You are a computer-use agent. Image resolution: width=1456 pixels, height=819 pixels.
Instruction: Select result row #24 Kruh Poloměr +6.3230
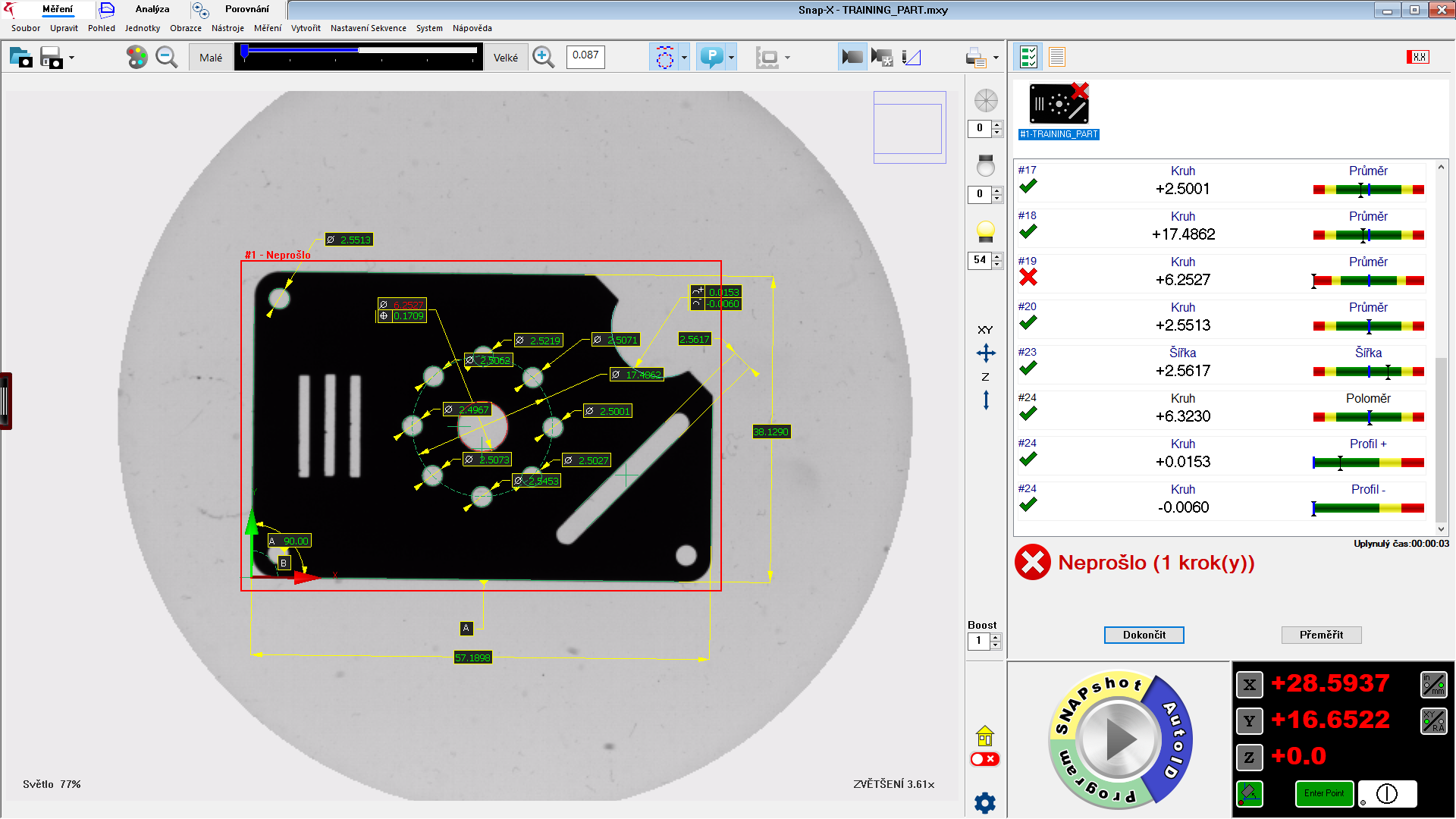pyautogui.click(x=1221, y=409)
